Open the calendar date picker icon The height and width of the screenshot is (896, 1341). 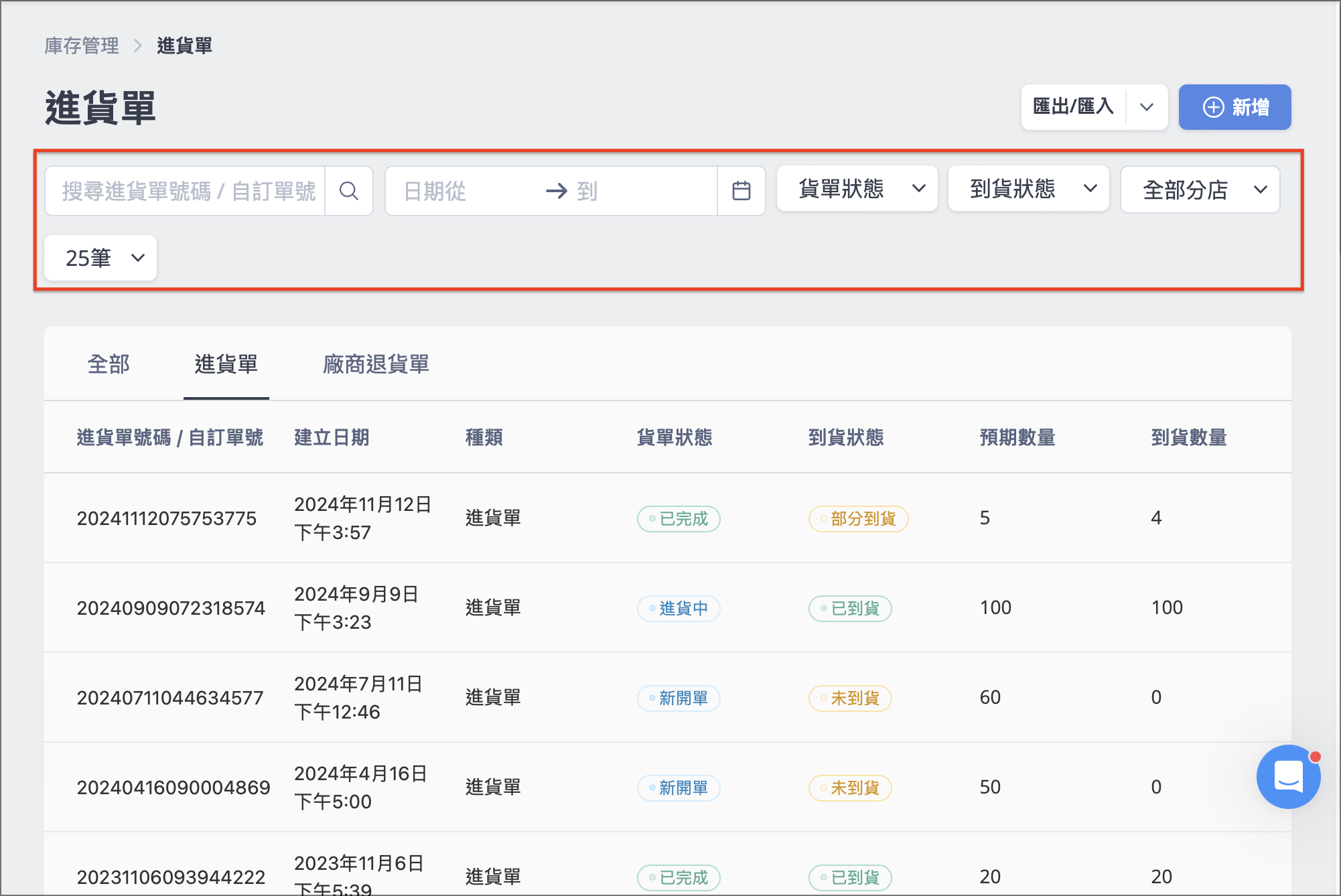tap(741, 191)
